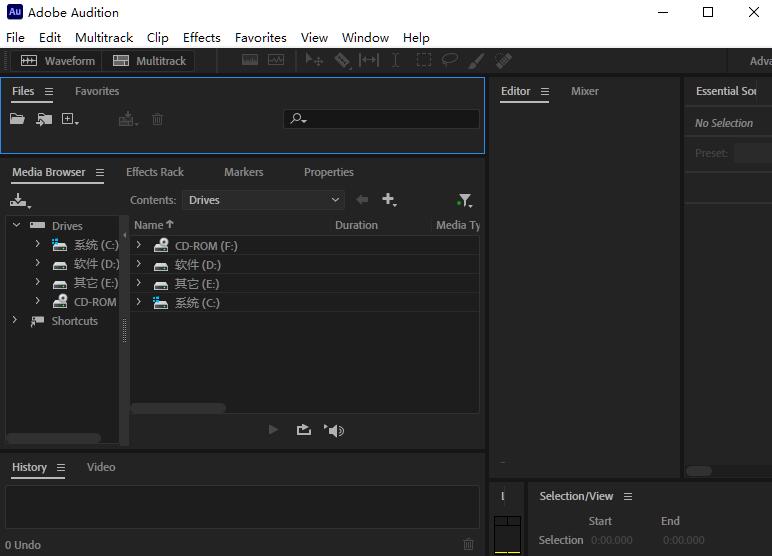Select the Lasso Selection tool
Image resolution: width=772 pixels, height=556 pixels.
pos(450,61)
